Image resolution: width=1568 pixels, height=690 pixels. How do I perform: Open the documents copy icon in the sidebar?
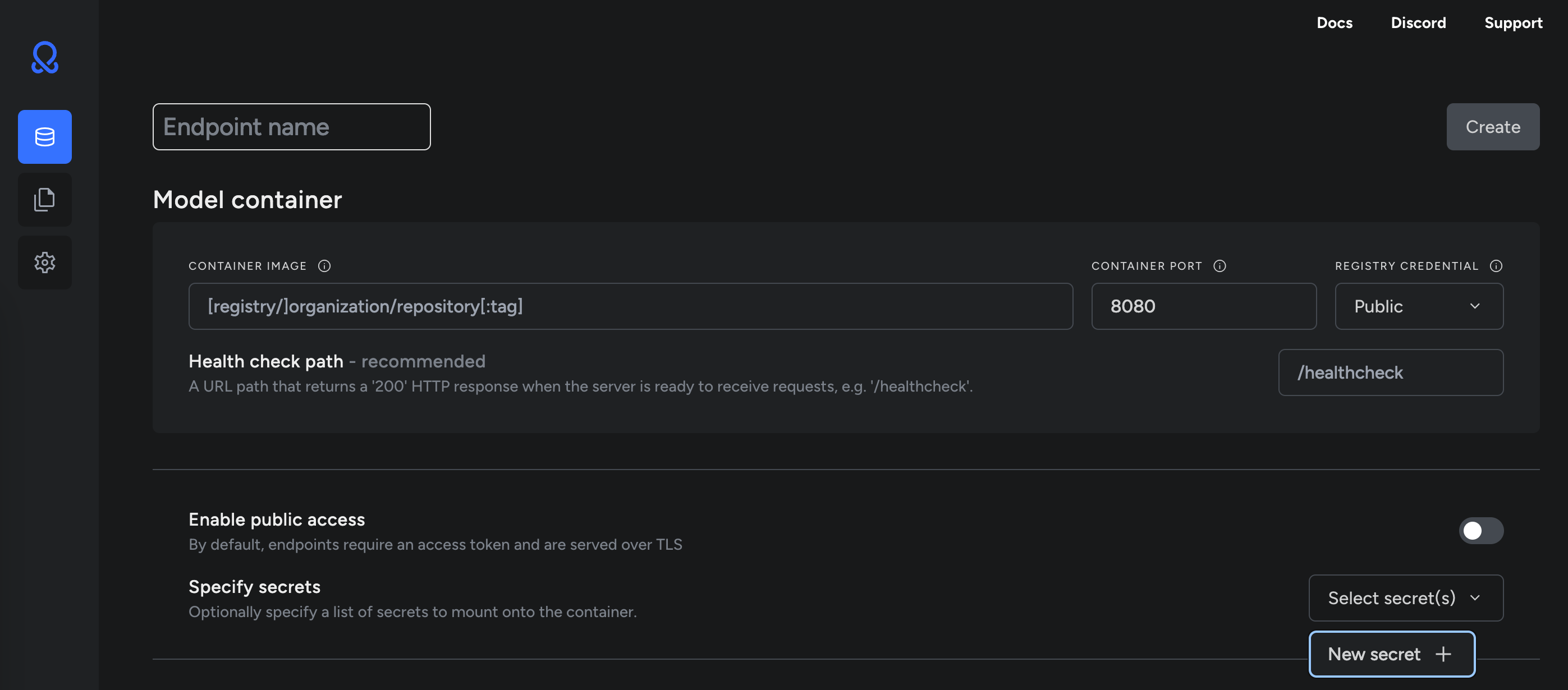[x=44, y=200]
